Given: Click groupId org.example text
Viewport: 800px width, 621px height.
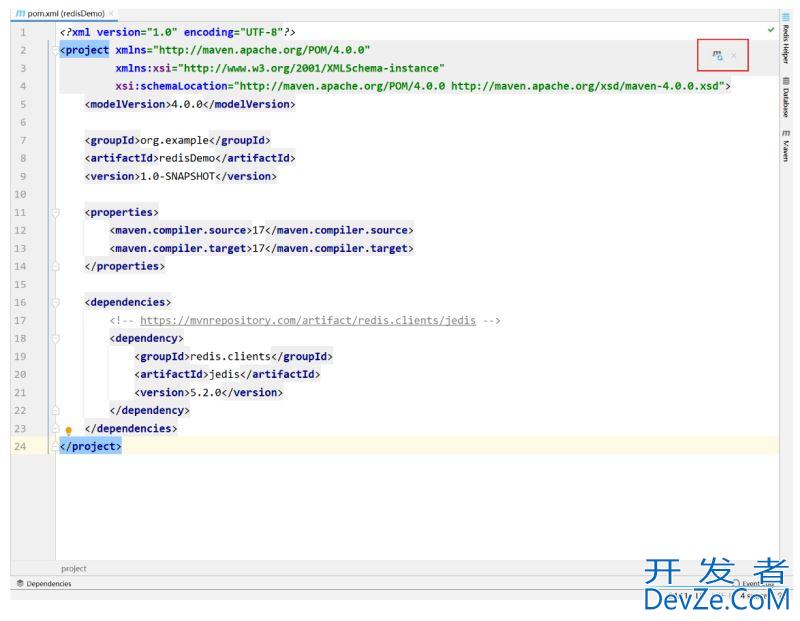Looking at the screenshot, I should click(178, 140).
